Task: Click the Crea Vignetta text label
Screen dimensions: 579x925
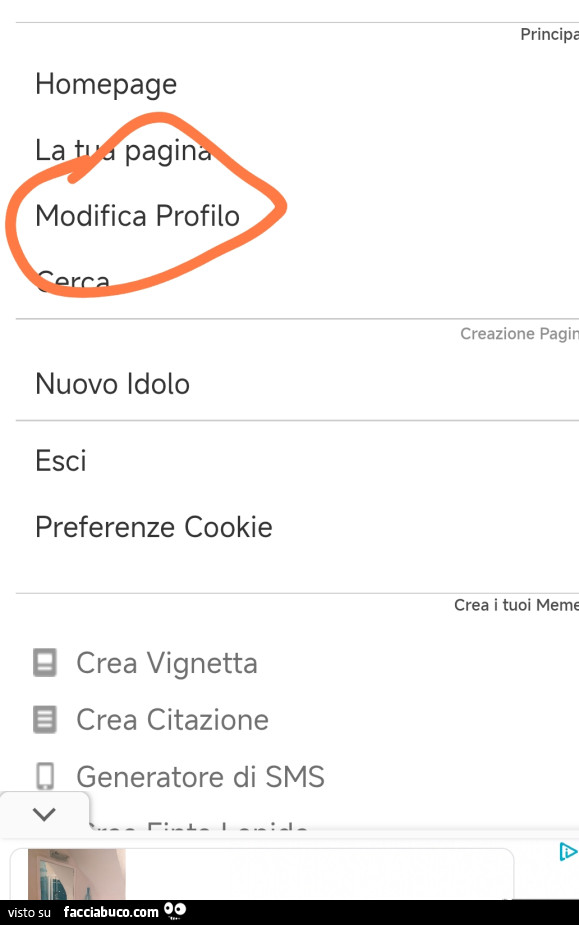Action: [x=166, y=662]
